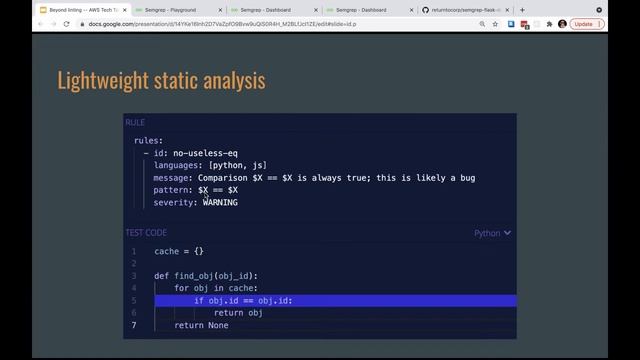Click the circular icon at tab strip end
The height and width of the screenshot is (360, 640).
click(599, 10)
